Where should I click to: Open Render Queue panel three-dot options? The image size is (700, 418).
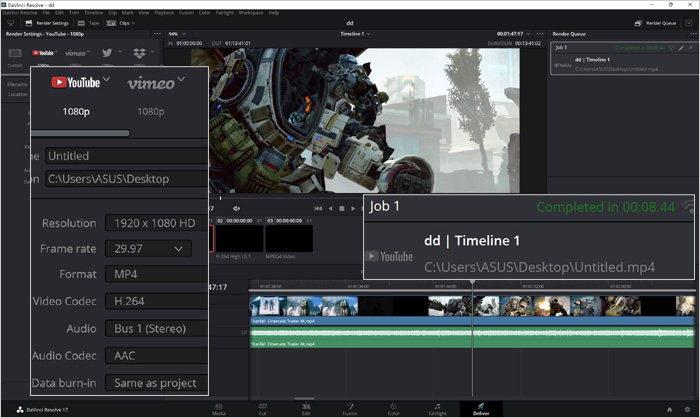[693, 34]
